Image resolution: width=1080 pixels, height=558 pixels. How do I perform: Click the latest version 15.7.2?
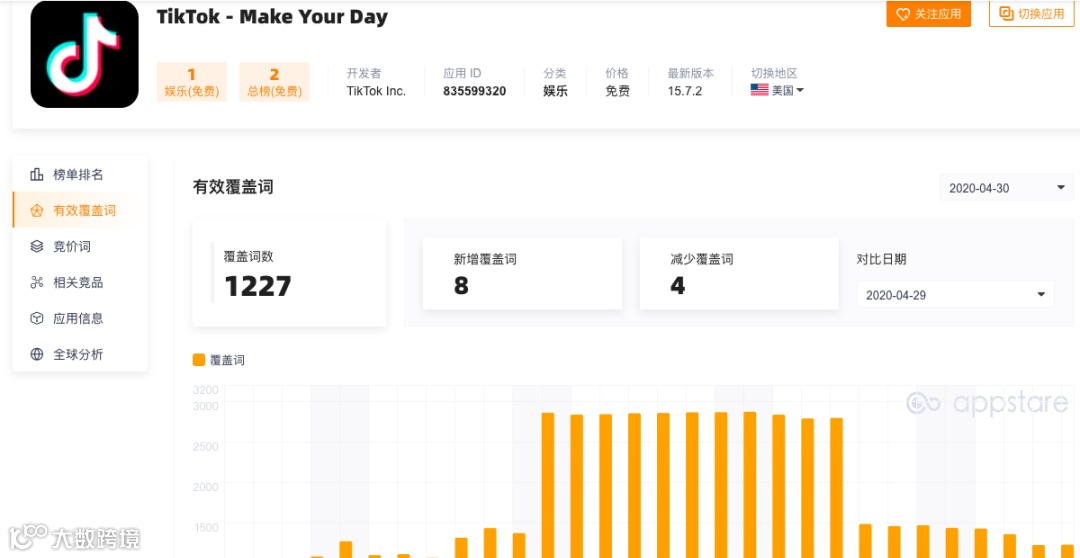685,91
